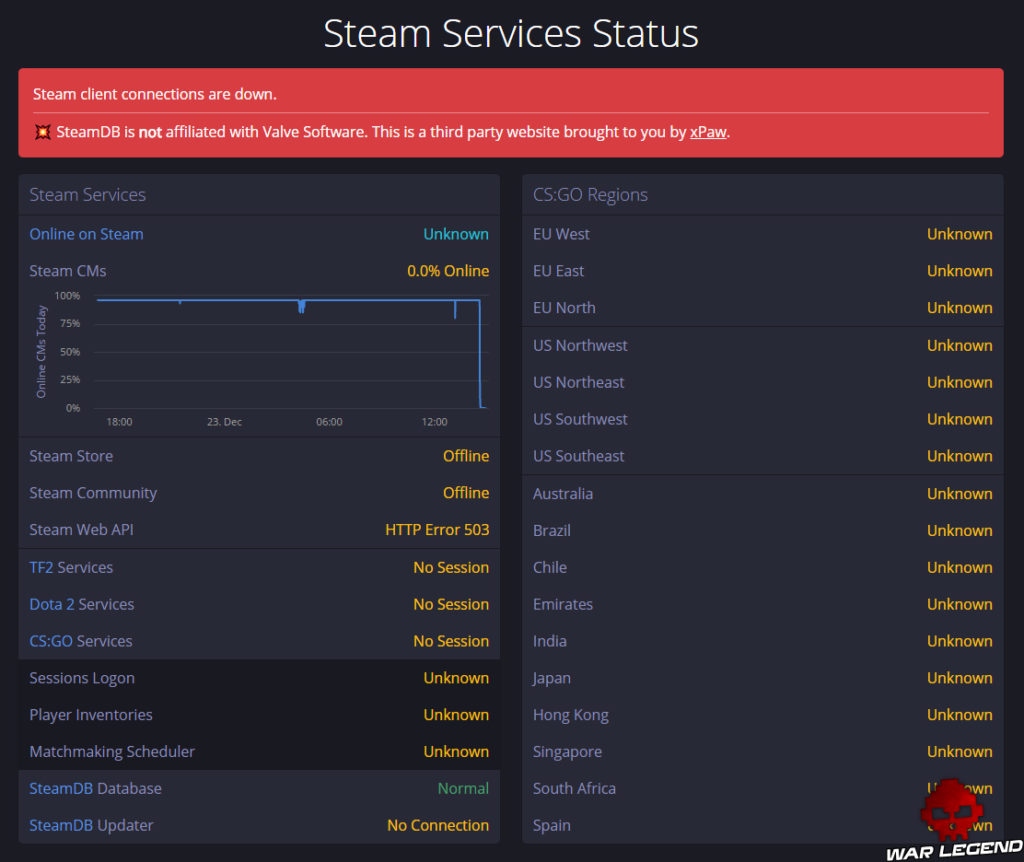Open the Dota 2 Services link

point(81,604)
